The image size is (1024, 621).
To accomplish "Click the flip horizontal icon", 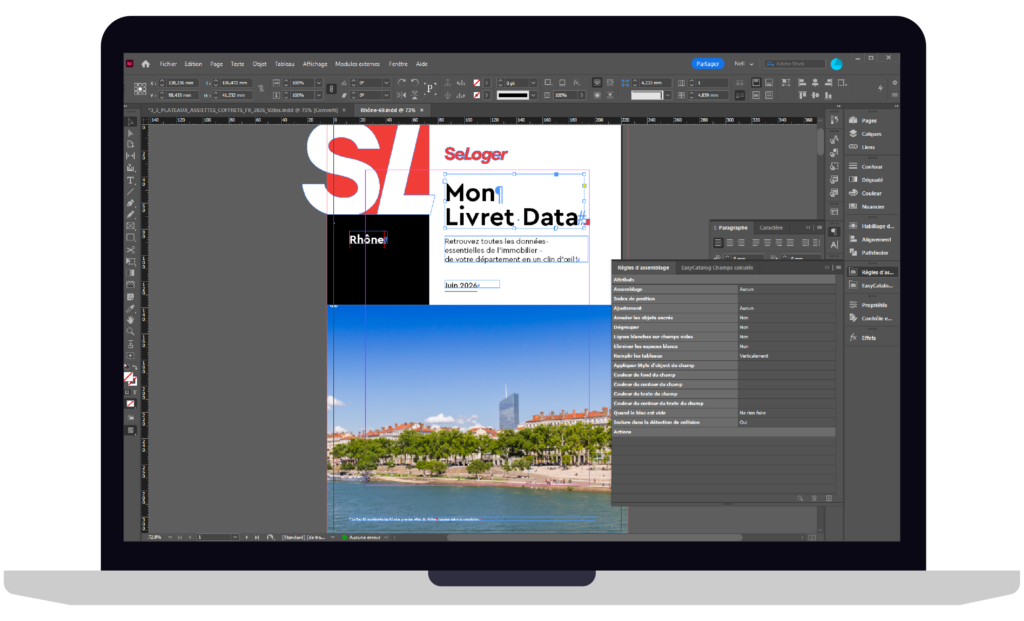I will pos(402,95).
